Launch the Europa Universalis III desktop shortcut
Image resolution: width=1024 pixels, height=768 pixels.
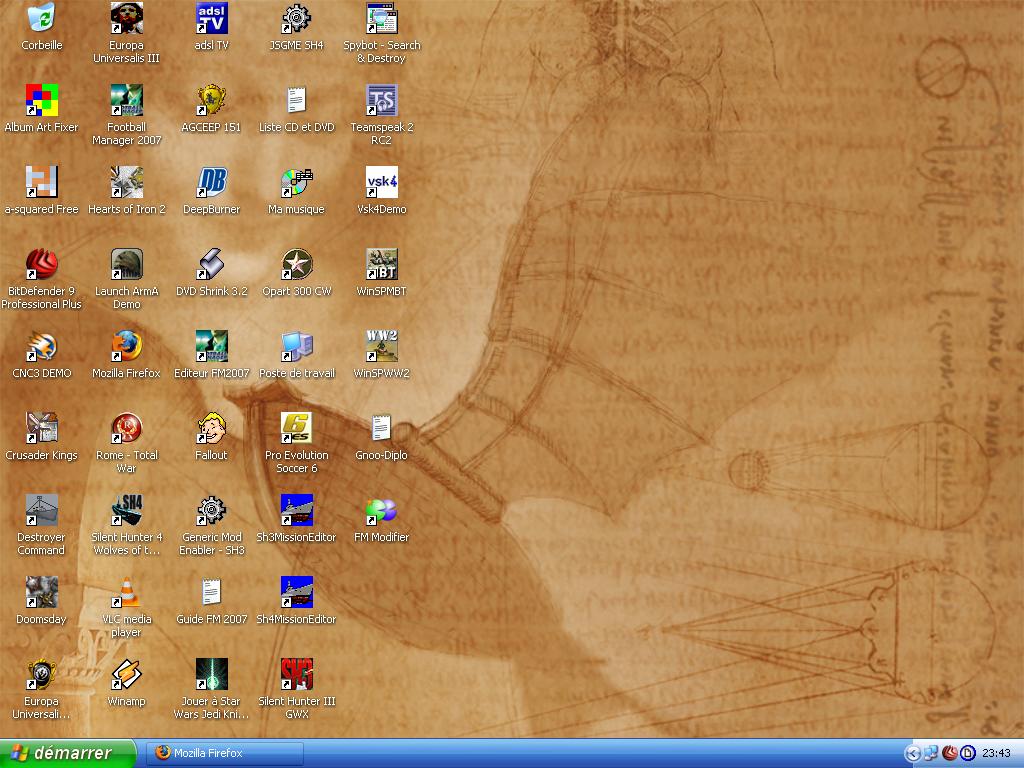coord(127,18)
